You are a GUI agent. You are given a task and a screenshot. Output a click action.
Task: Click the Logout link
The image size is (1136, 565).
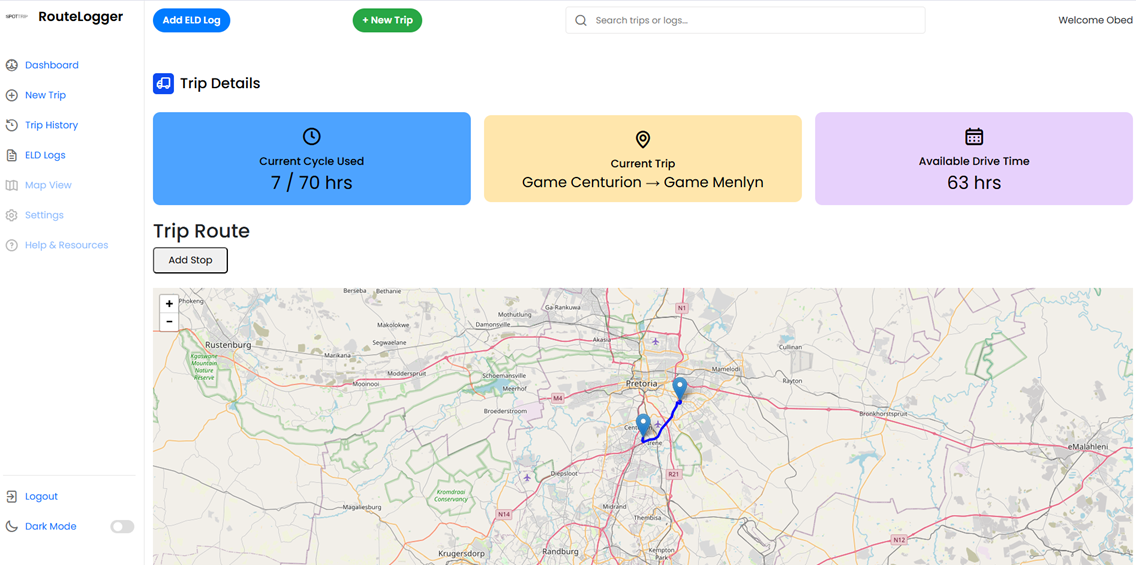tap(41, 497)
